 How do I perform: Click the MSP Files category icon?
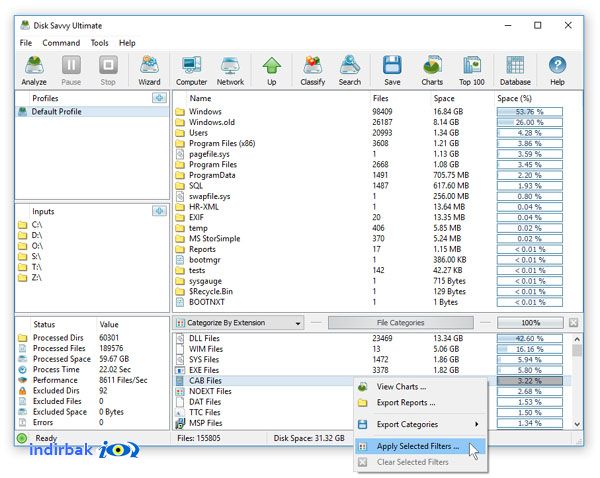[180, 423]
